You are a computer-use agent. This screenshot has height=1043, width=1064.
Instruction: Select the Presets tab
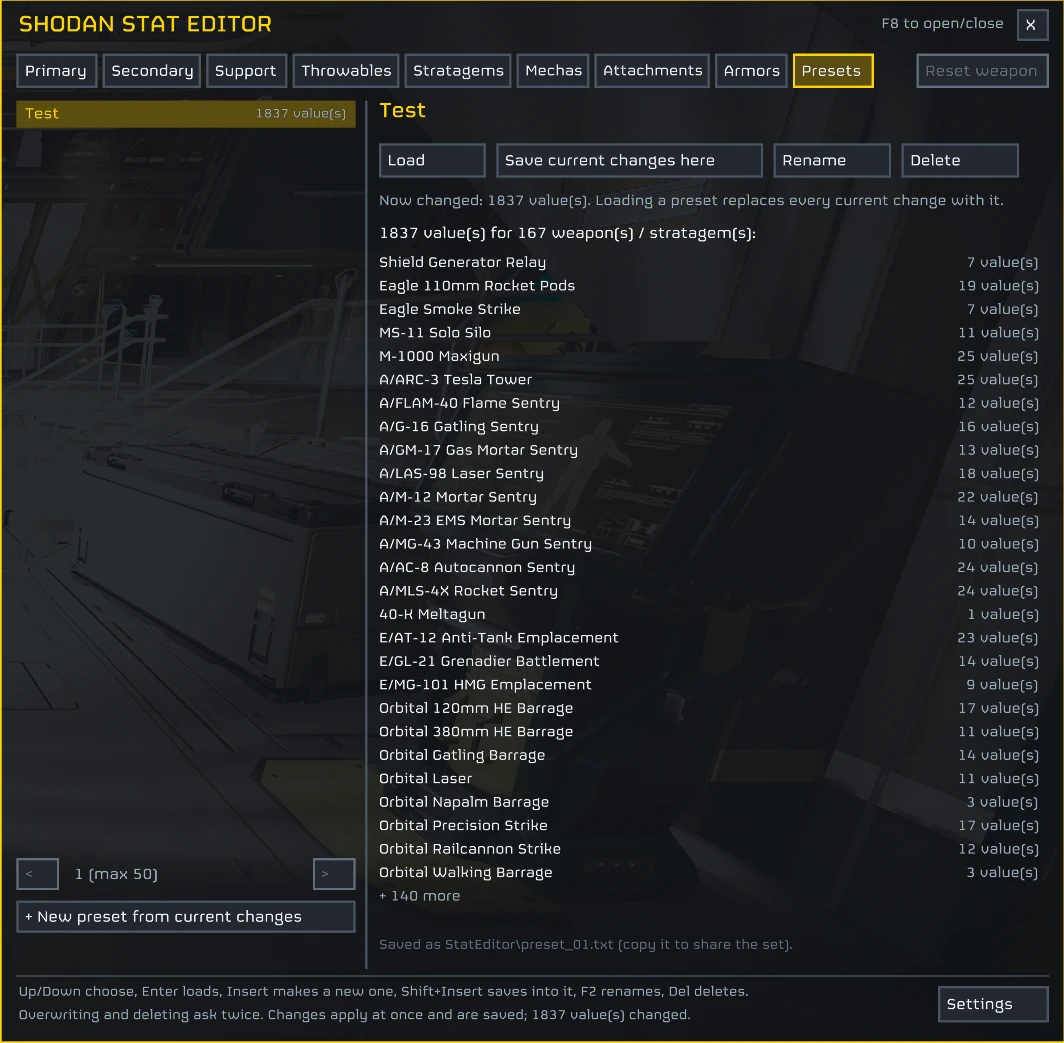[833, 71]
